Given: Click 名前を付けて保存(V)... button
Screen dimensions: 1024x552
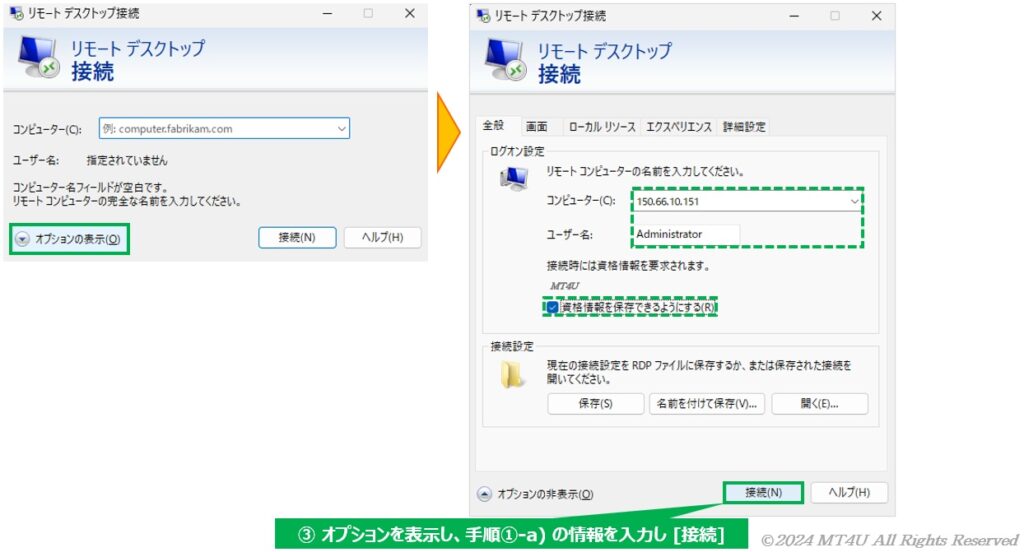Looking at the screenshot, I should (x=707, y=404).
